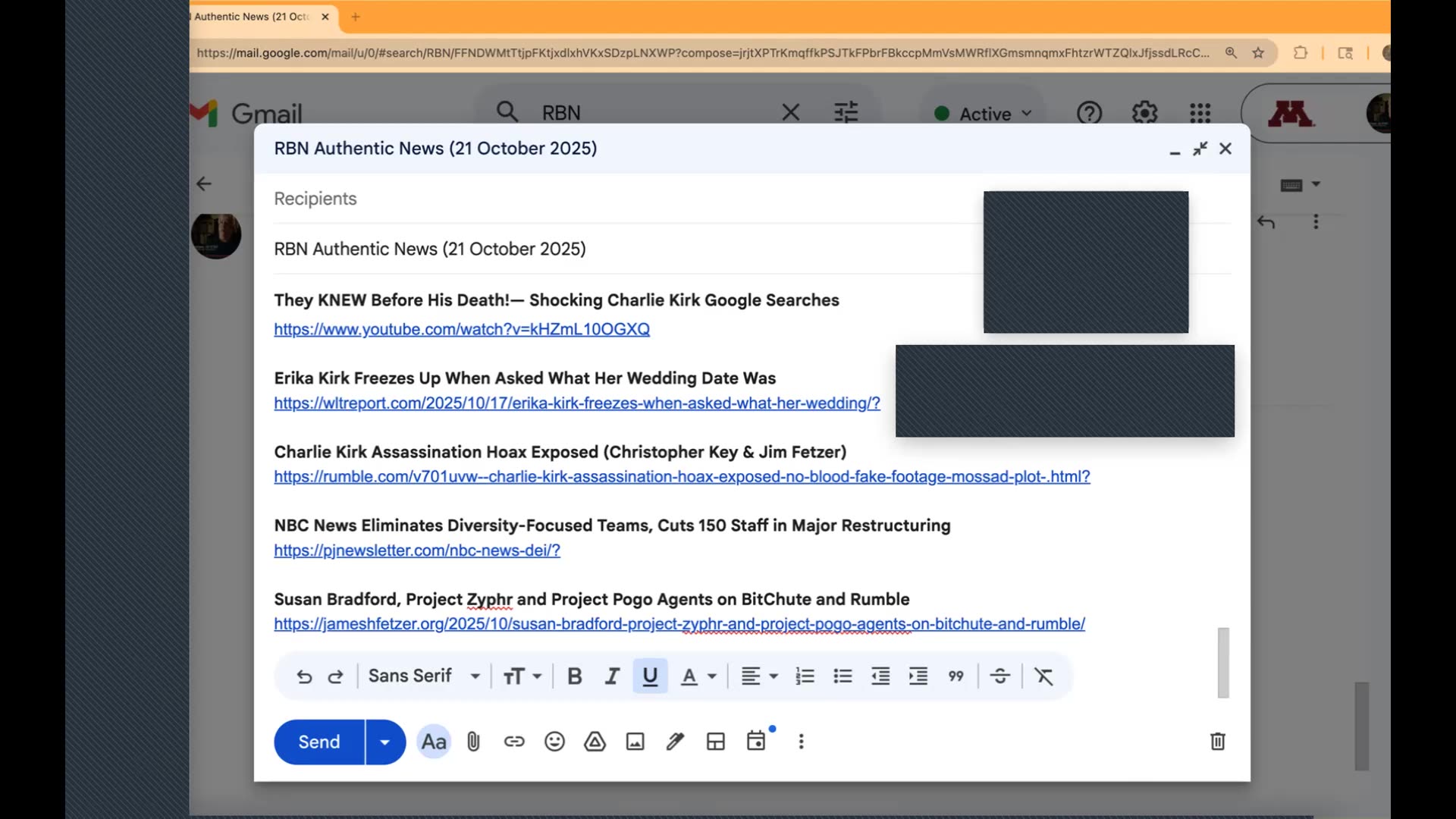Switch to the RBN Authentic News browser tab
The width and height of the screenshot is (1456, 819).
click(250, 16)
